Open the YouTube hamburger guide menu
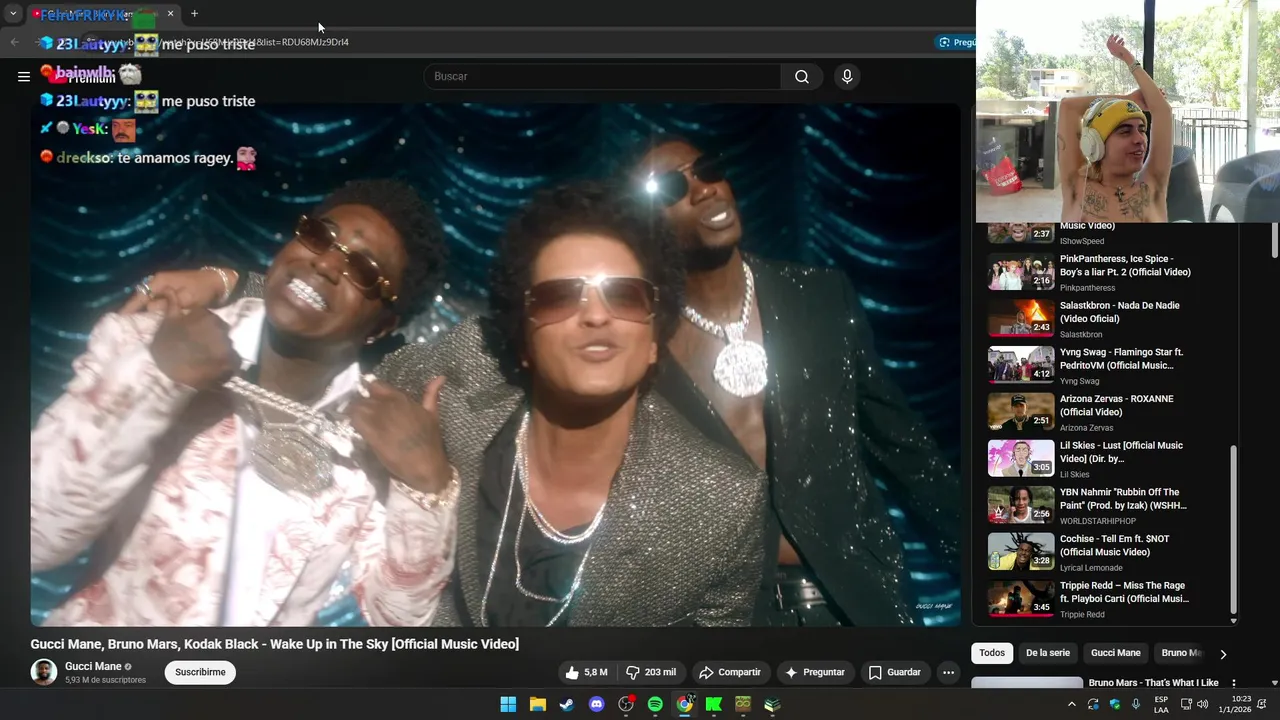 point(24,76)
